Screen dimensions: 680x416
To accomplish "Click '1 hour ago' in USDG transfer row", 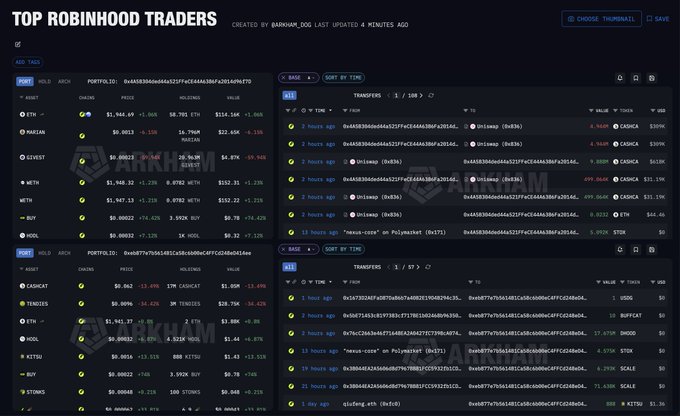I will [317, 298].
